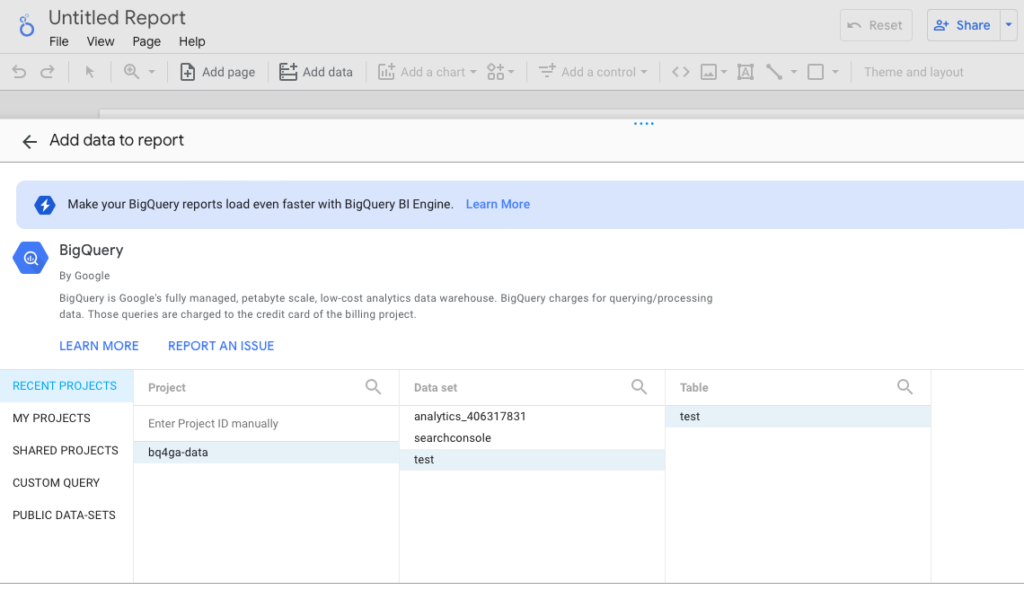The height and width of the screenshot is (608, 1024).
Task: Expand the line type dropdown arrow
Action: 794,72
